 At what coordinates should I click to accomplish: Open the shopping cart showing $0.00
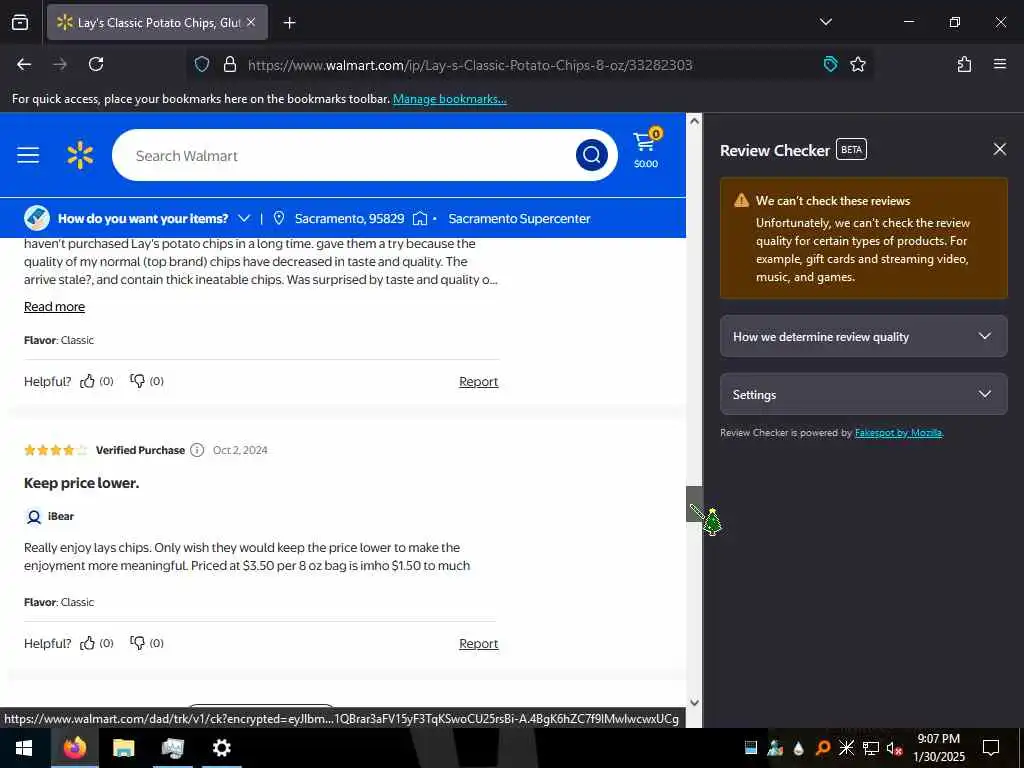[647, 148]
